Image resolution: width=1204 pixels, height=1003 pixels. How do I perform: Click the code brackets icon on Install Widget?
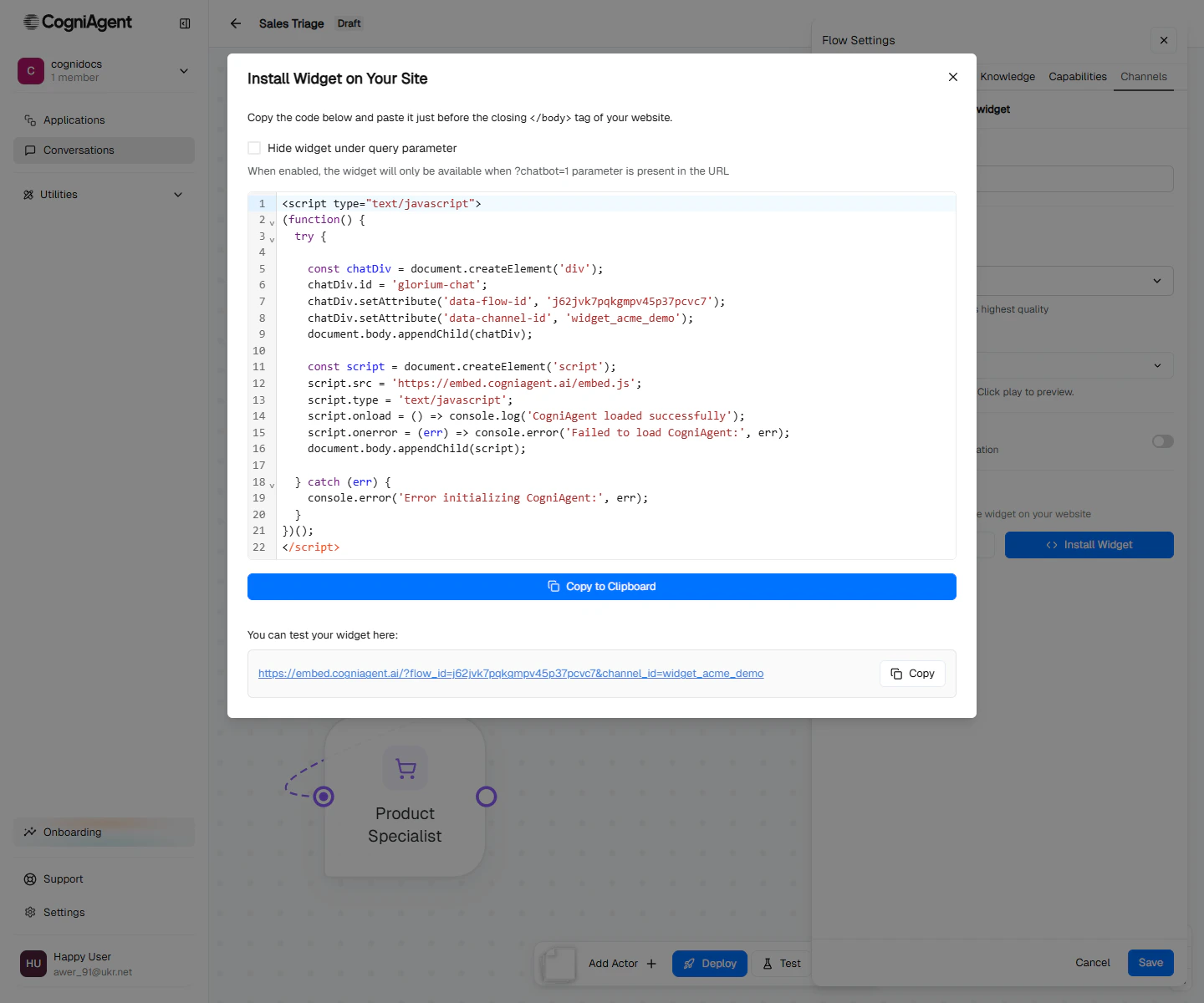[1052, 545]
